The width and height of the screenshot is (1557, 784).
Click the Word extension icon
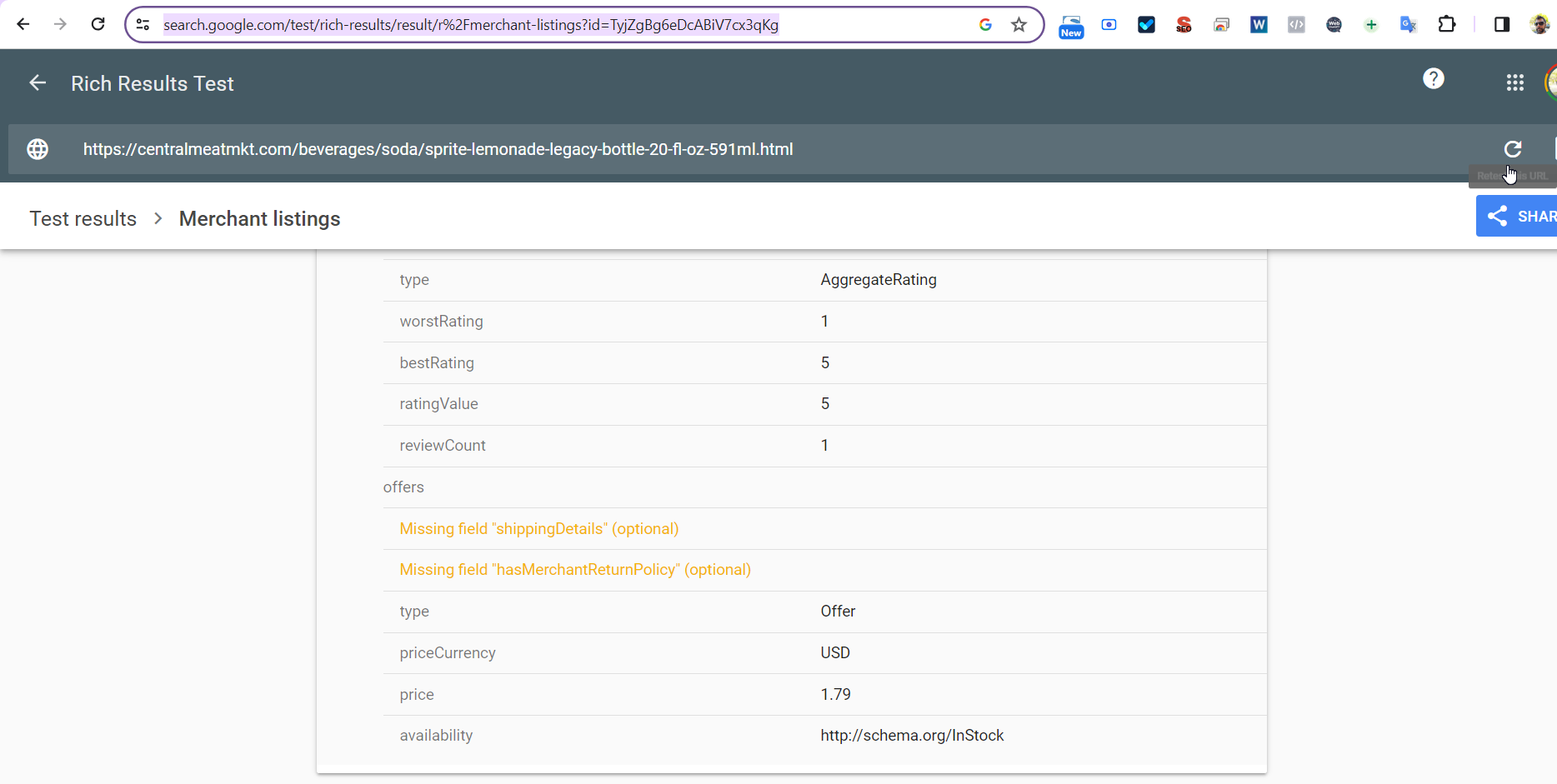click(1259, 25)
